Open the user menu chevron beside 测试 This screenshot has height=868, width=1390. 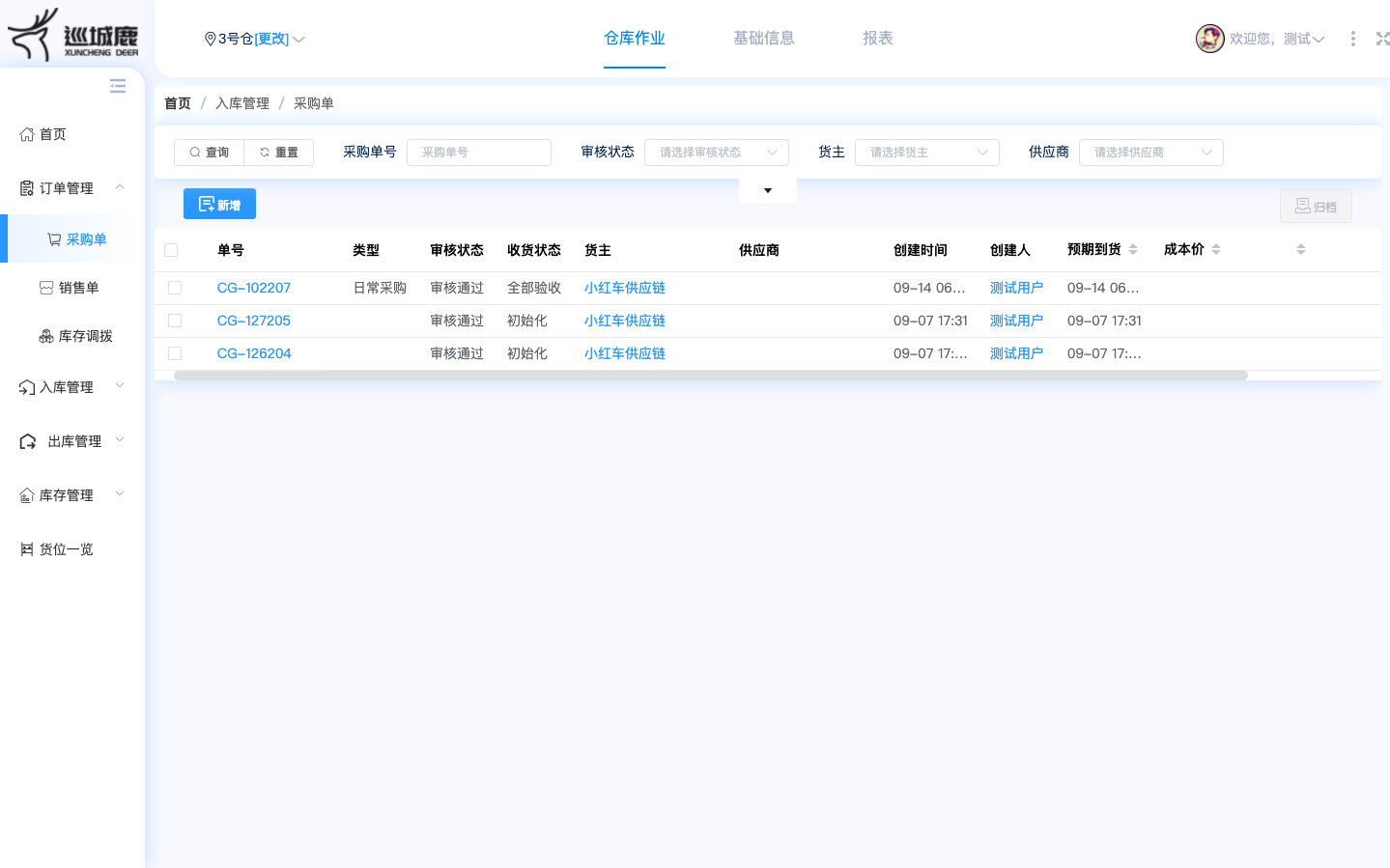1319,40
